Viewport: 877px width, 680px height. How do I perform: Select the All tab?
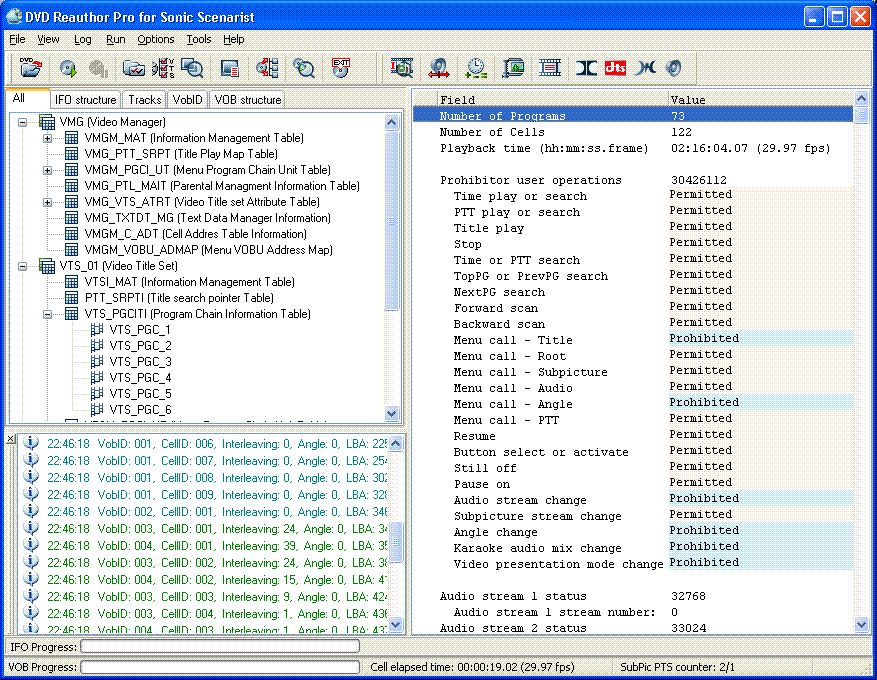click(26, 98)
